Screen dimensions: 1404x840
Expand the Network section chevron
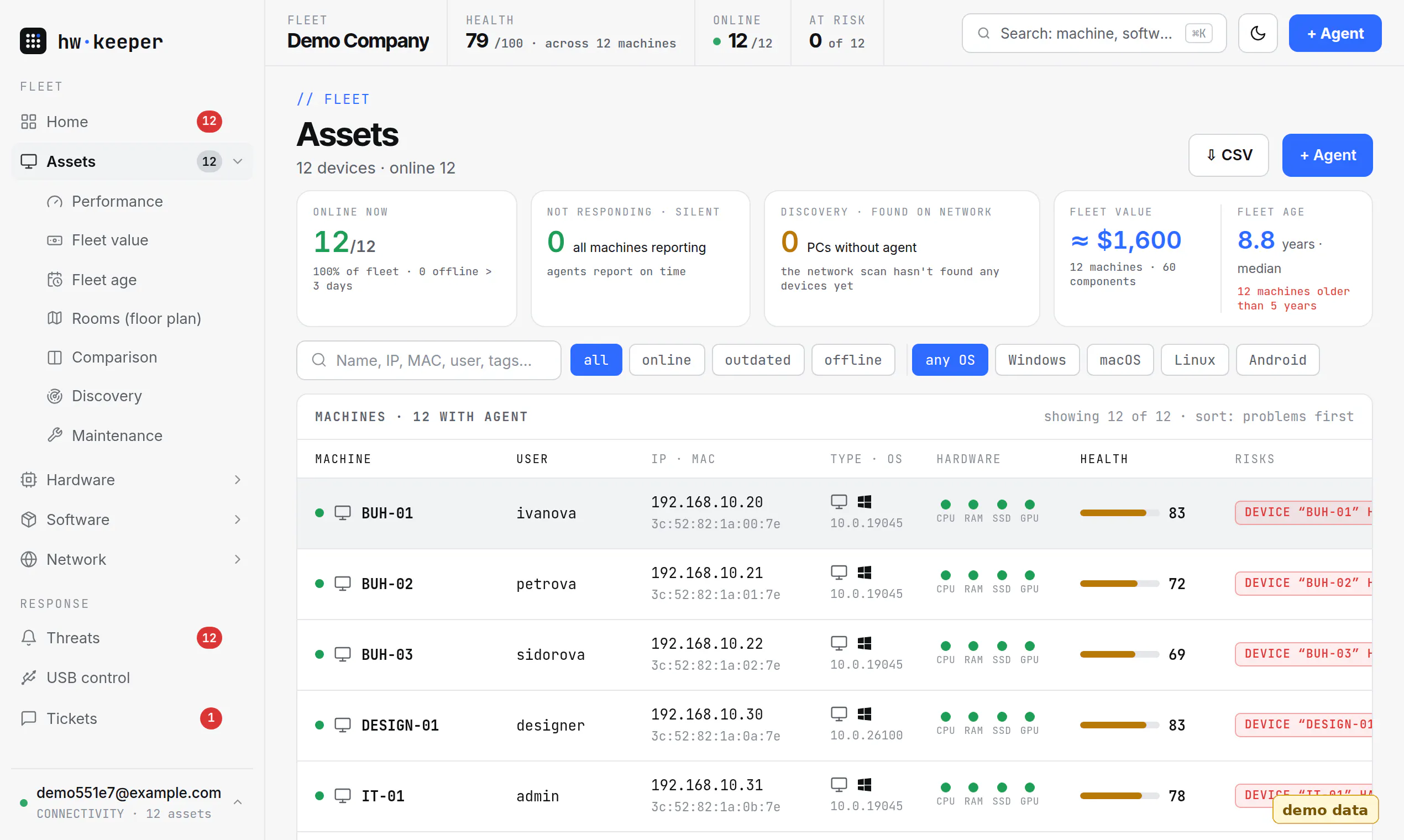(x=238, y=559)
